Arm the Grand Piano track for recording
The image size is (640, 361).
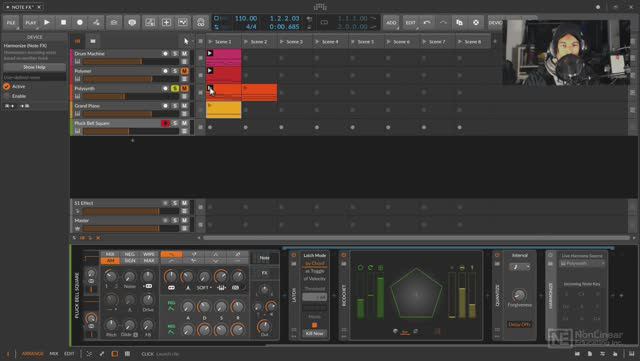tap(165, 106)
